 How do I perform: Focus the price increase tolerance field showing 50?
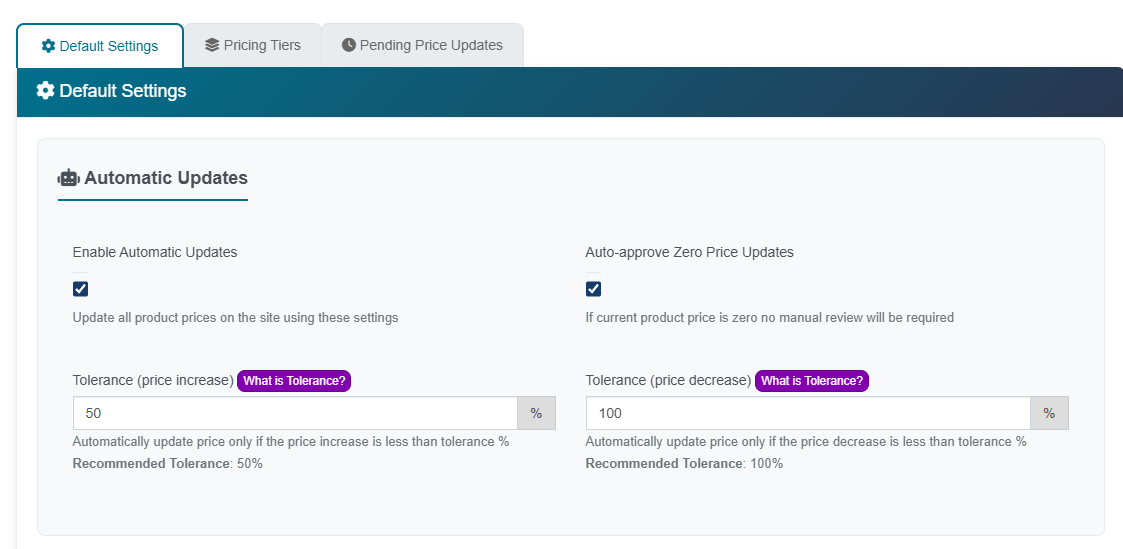(x=294, y=413)
